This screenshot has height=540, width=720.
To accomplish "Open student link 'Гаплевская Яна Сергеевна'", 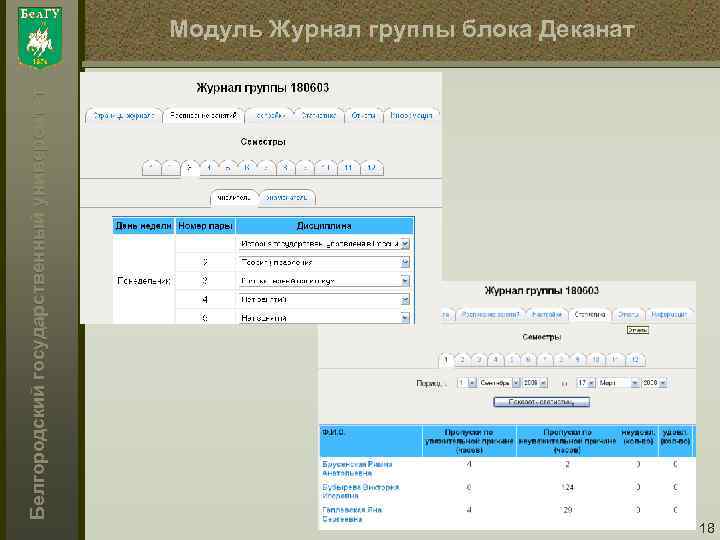I will click(352, 514).
